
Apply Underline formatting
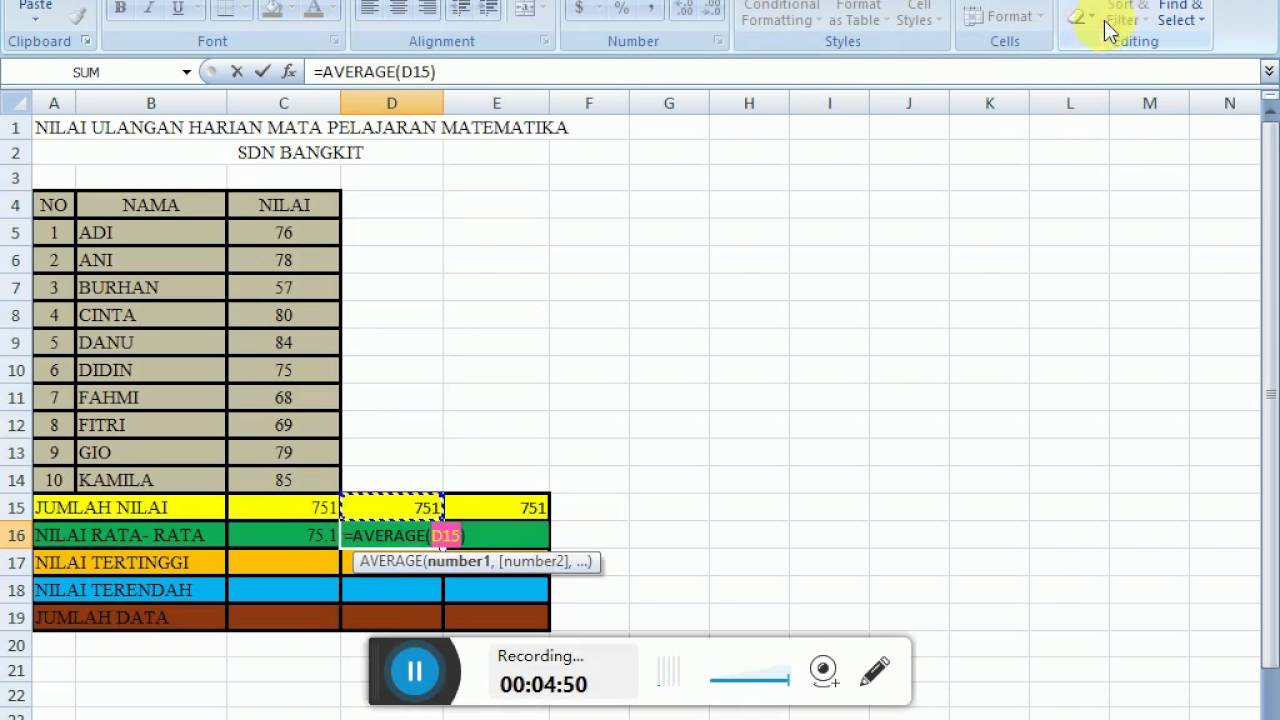point(178,9)
